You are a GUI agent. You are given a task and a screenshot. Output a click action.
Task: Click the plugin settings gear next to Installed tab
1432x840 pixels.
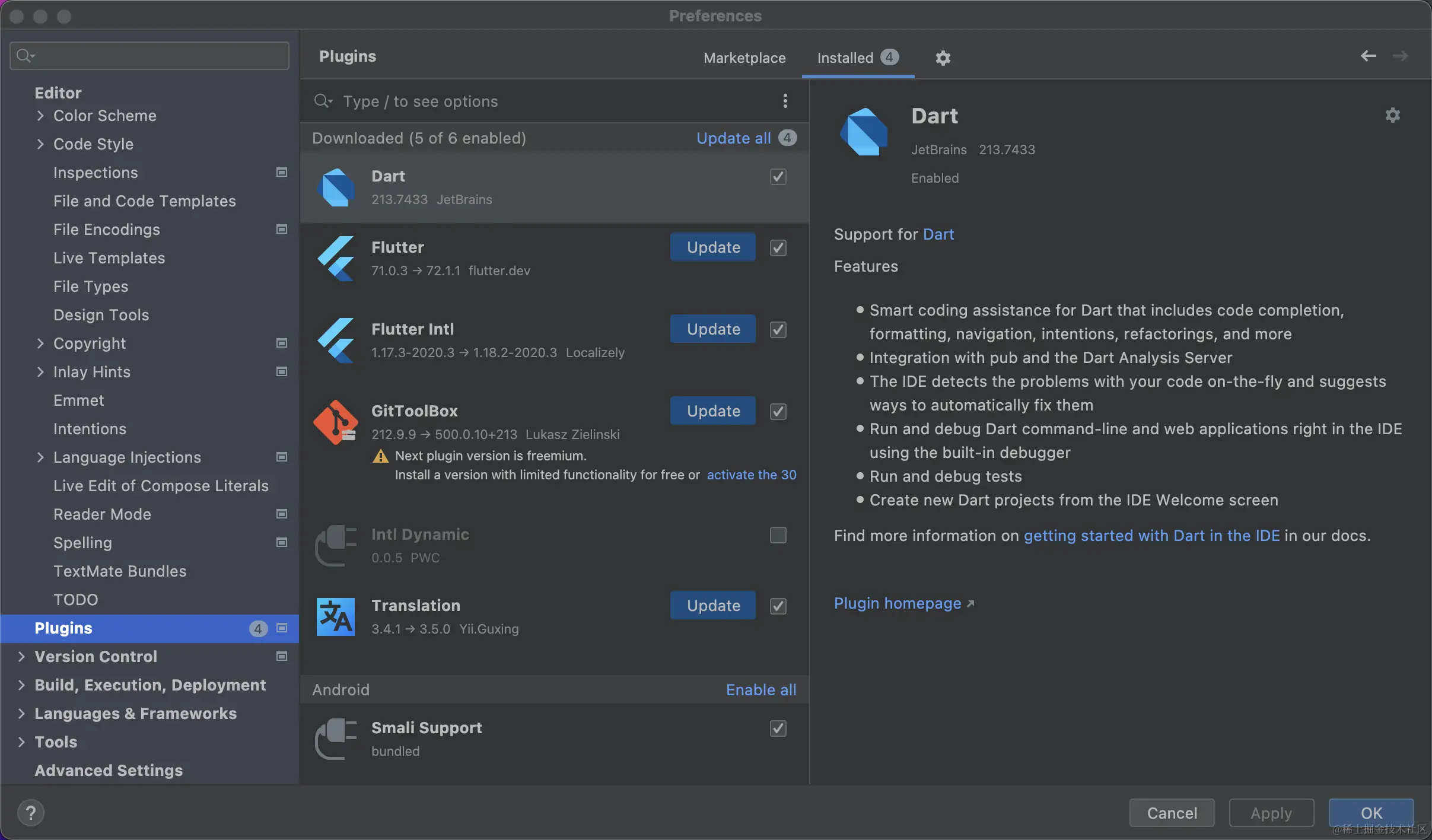pos(943,58)
